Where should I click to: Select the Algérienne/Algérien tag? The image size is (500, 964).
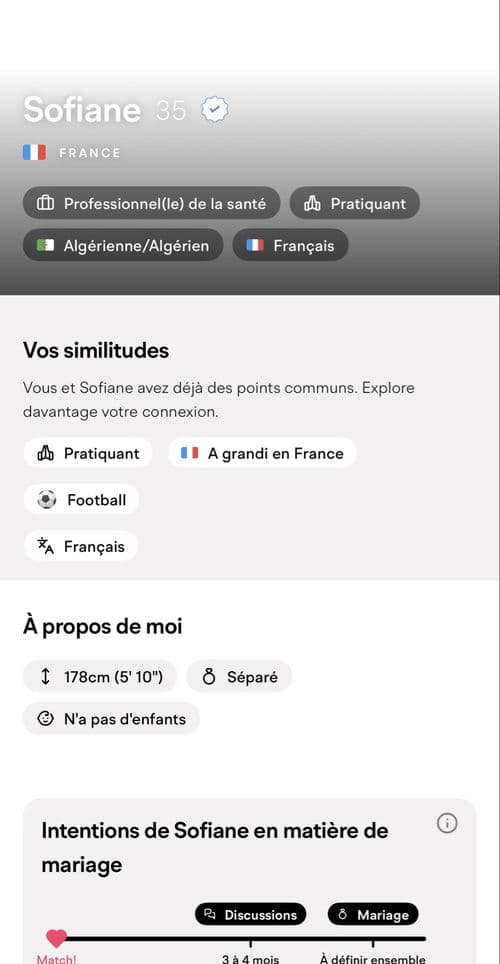pyautogui.click(x=123, y=245)
